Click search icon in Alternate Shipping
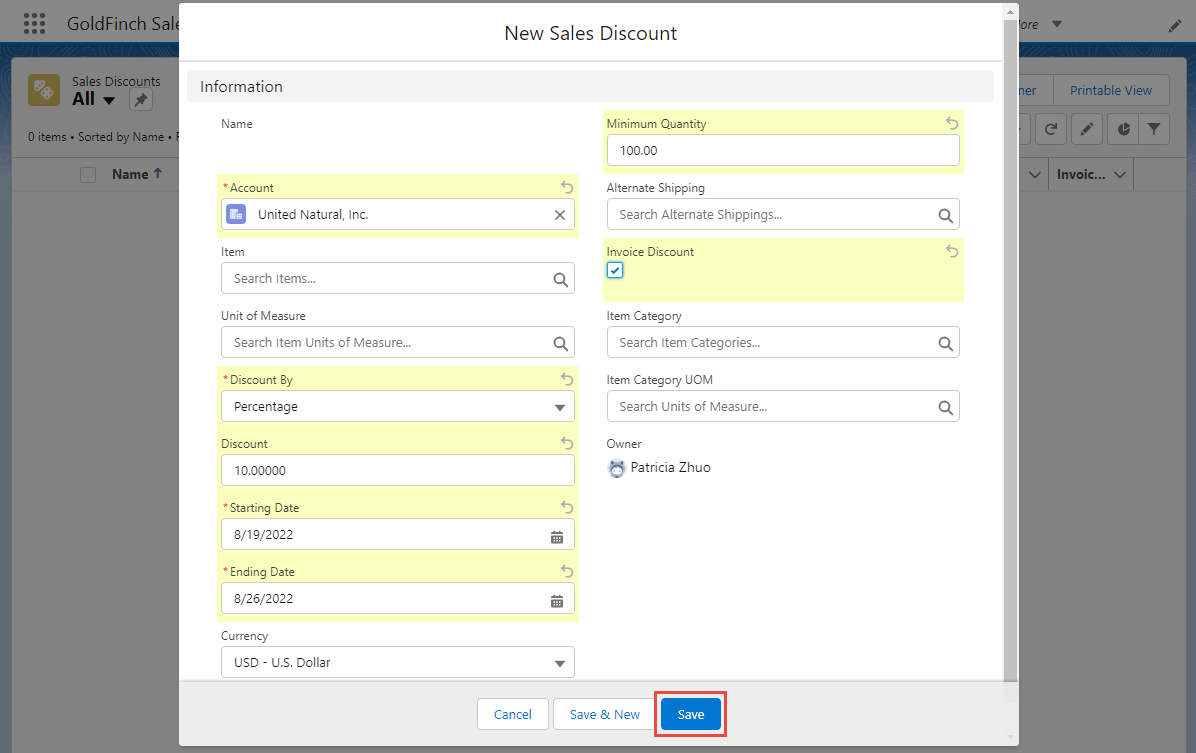The height and width of the screenshot is (753, 1196). click(x=946, y=215)
